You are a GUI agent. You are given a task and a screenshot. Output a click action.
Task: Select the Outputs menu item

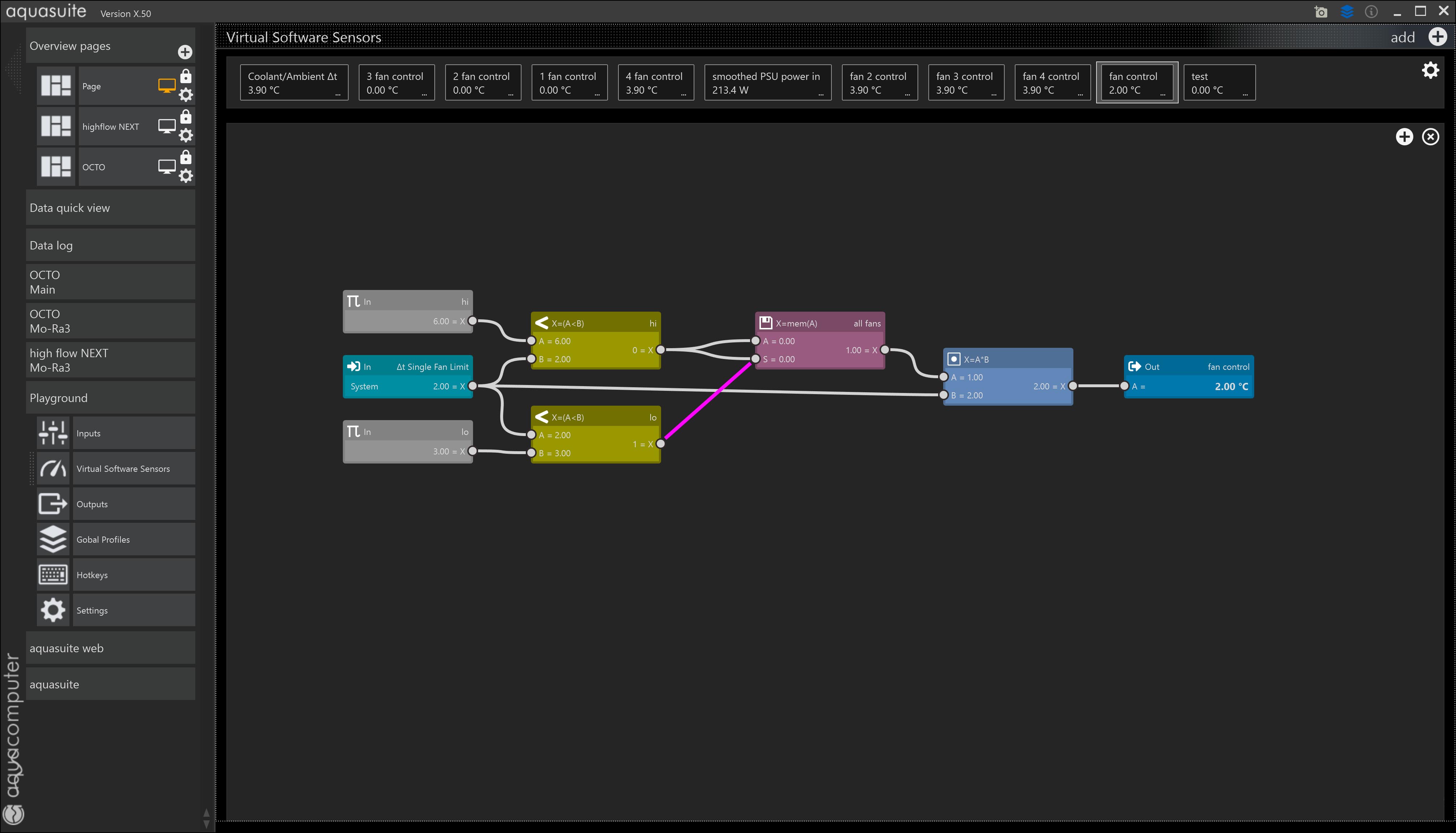point(133,504)
